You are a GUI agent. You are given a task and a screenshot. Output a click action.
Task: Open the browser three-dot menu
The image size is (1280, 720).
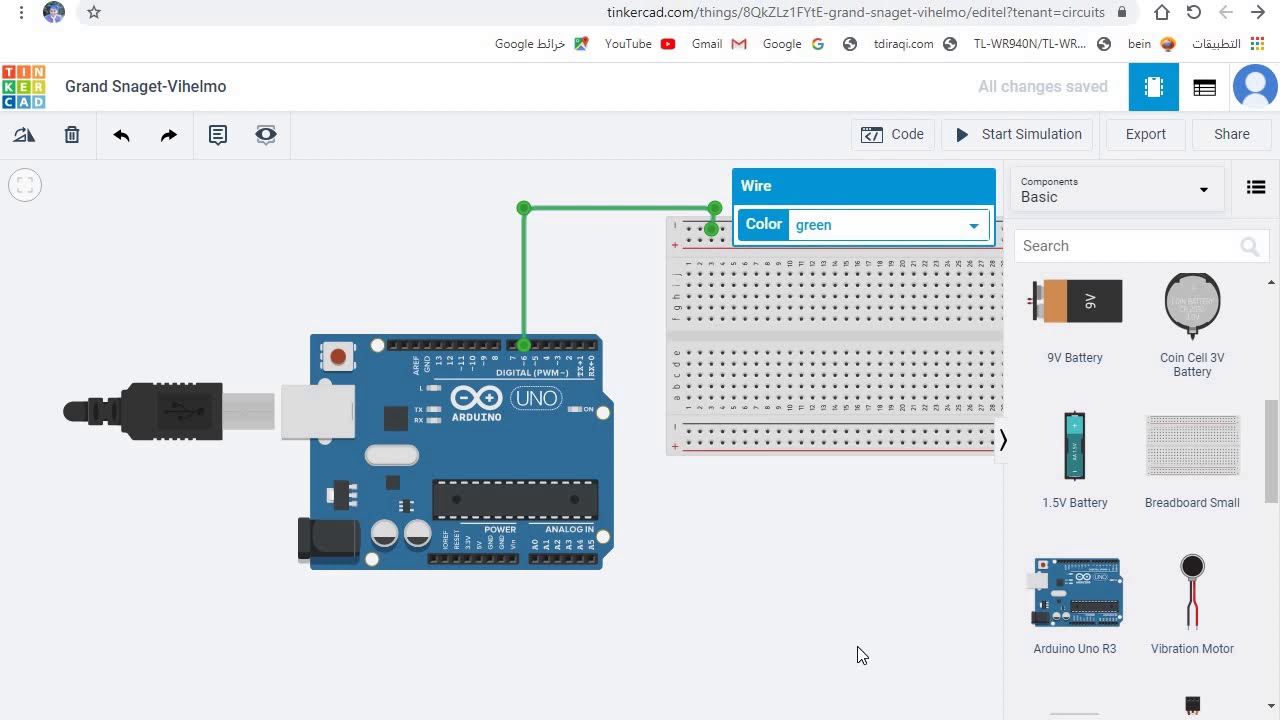21,13
